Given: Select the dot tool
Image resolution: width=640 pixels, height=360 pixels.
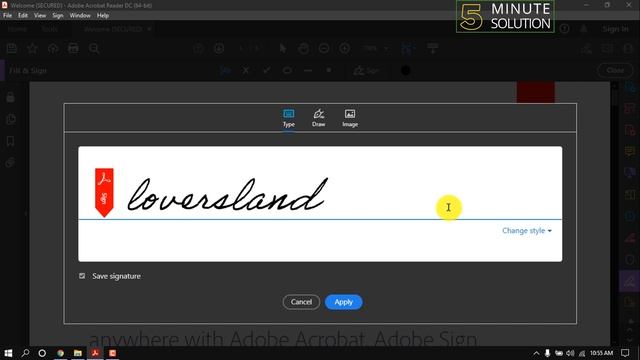Looking at the screenshot, I should click(329, 70).
